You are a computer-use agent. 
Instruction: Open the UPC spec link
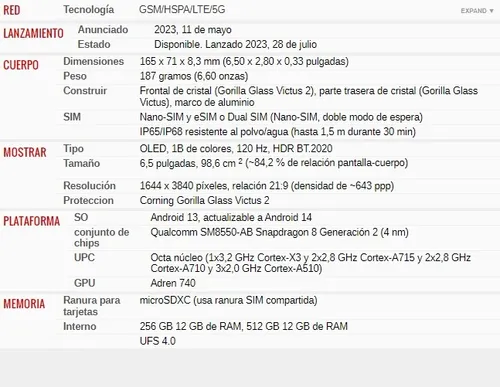(84, 257)
